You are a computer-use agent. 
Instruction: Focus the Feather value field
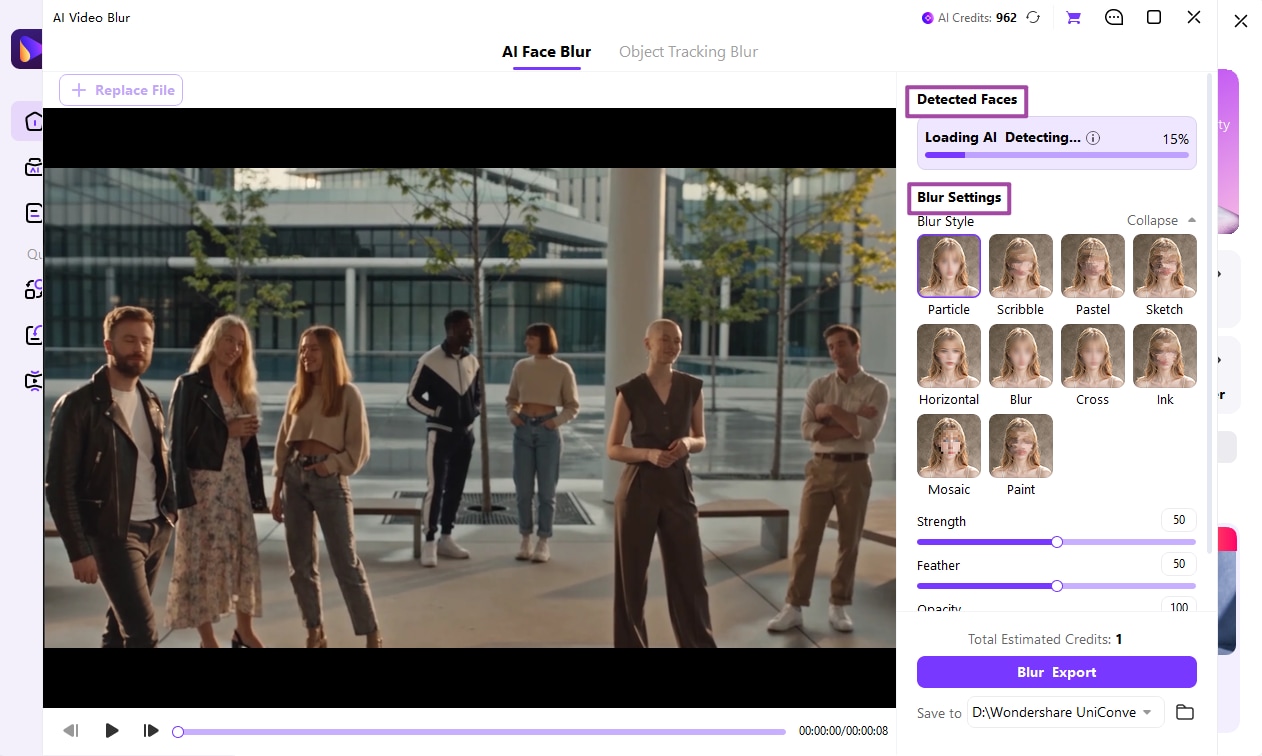tap(1179, 564)
